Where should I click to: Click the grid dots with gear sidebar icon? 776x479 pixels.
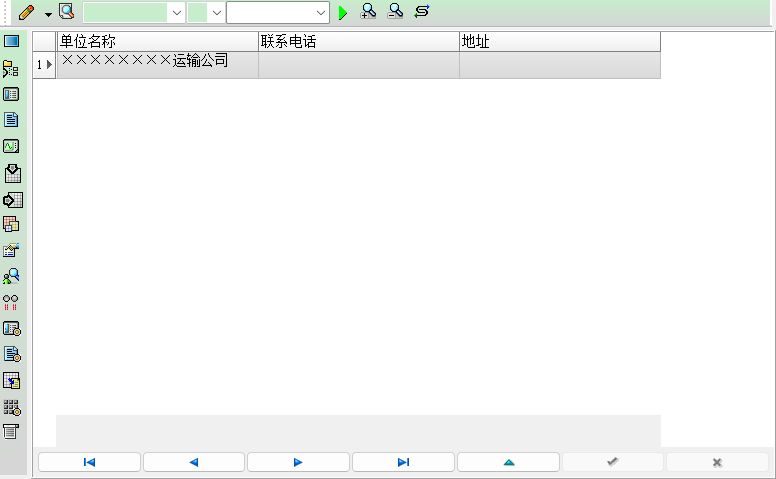tap(12, 407)
